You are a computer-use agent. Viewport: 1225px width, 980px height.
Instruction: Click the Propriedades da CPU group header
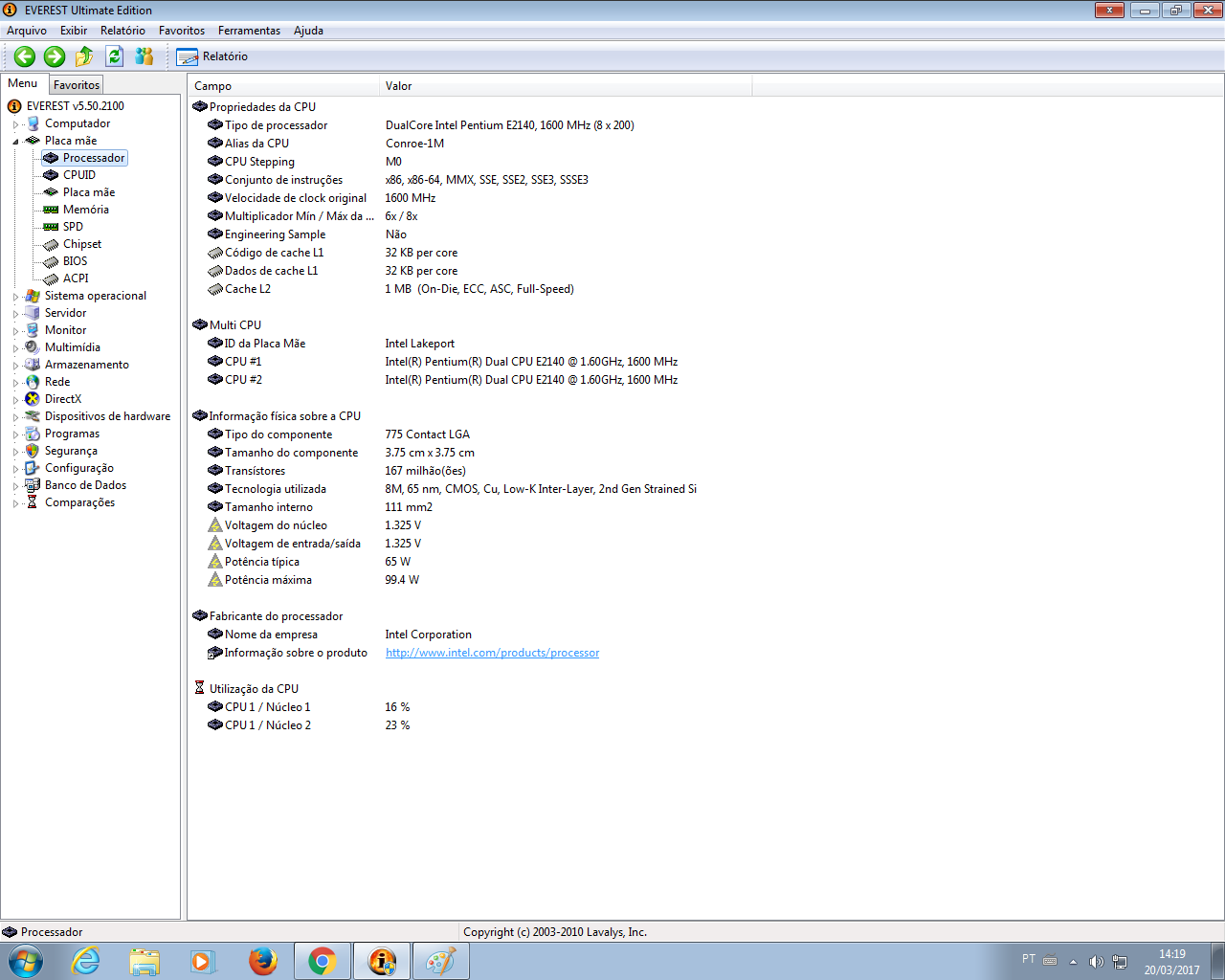pos(254,107)
